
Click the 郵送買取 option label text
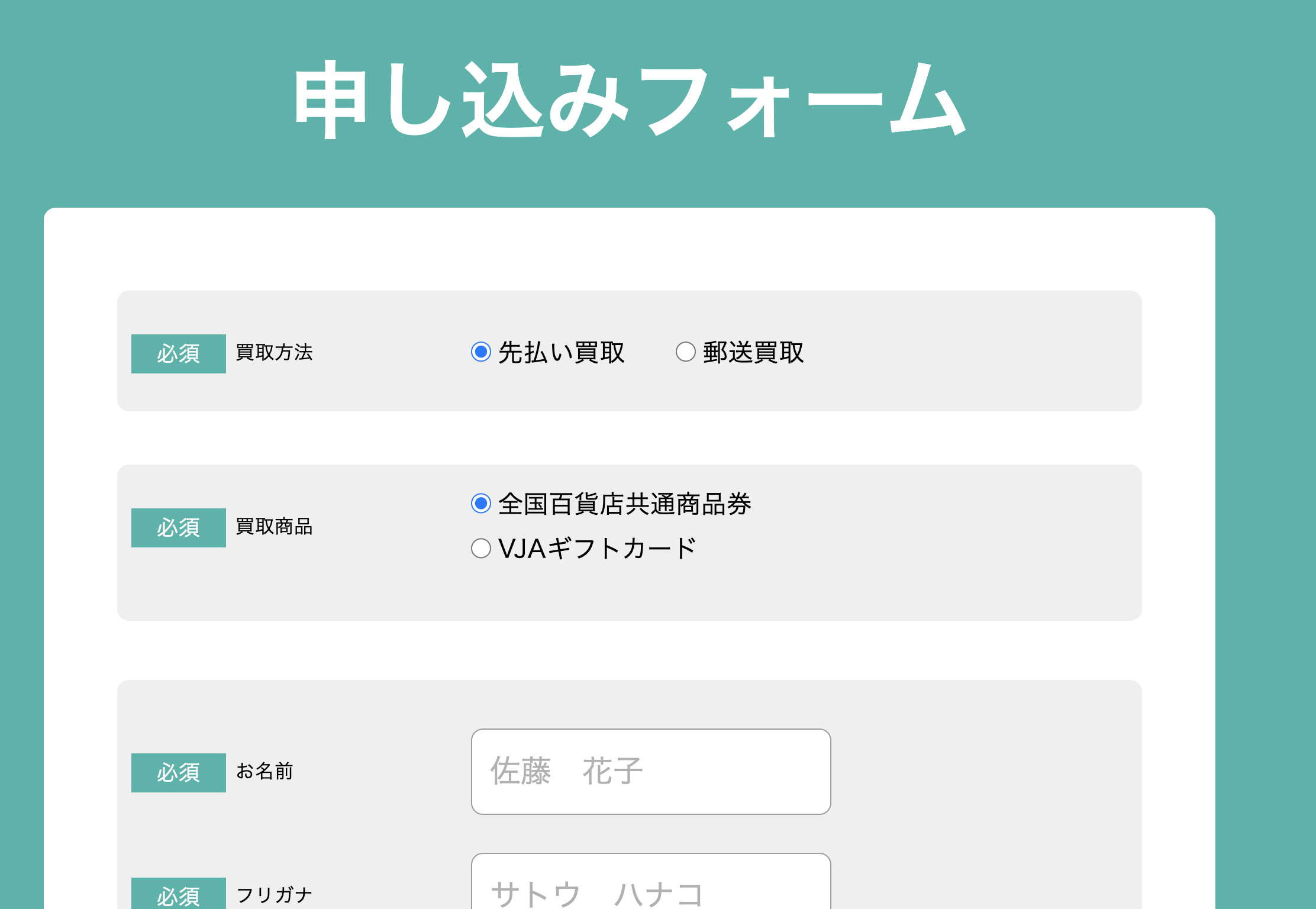[x=753, y=353]
